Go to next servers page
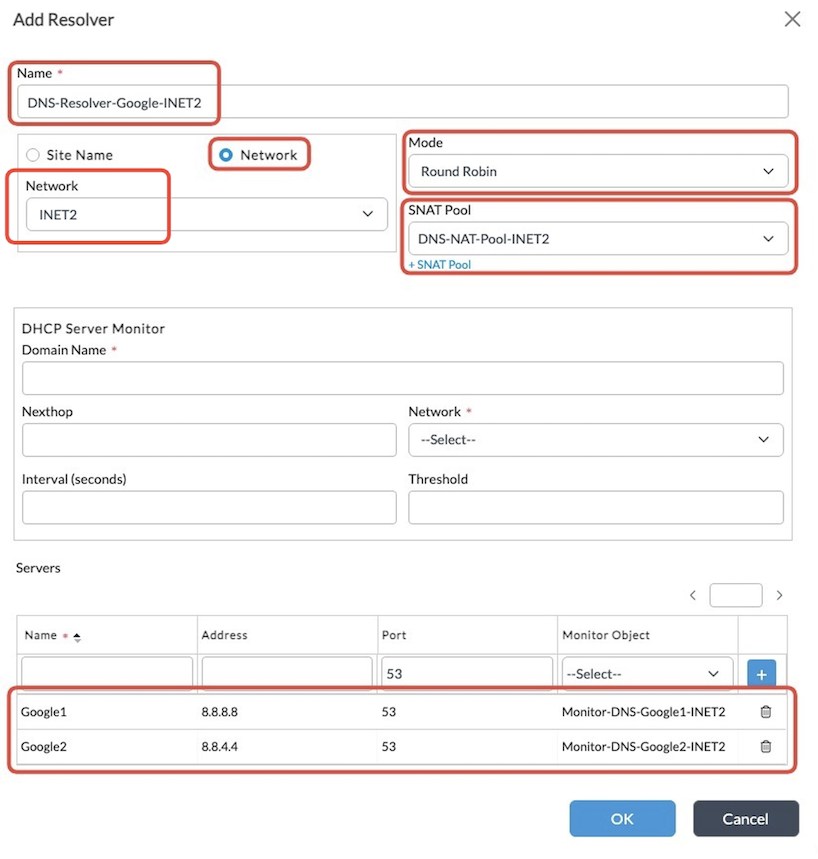Viewport: 818px width, 859px height. pyautogui.click(x=780, y=595)
